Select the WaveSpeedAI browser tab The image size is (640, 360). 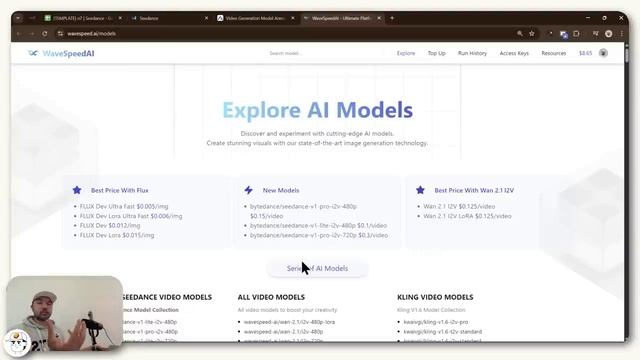pyautogui.click(x=342, y=18)
